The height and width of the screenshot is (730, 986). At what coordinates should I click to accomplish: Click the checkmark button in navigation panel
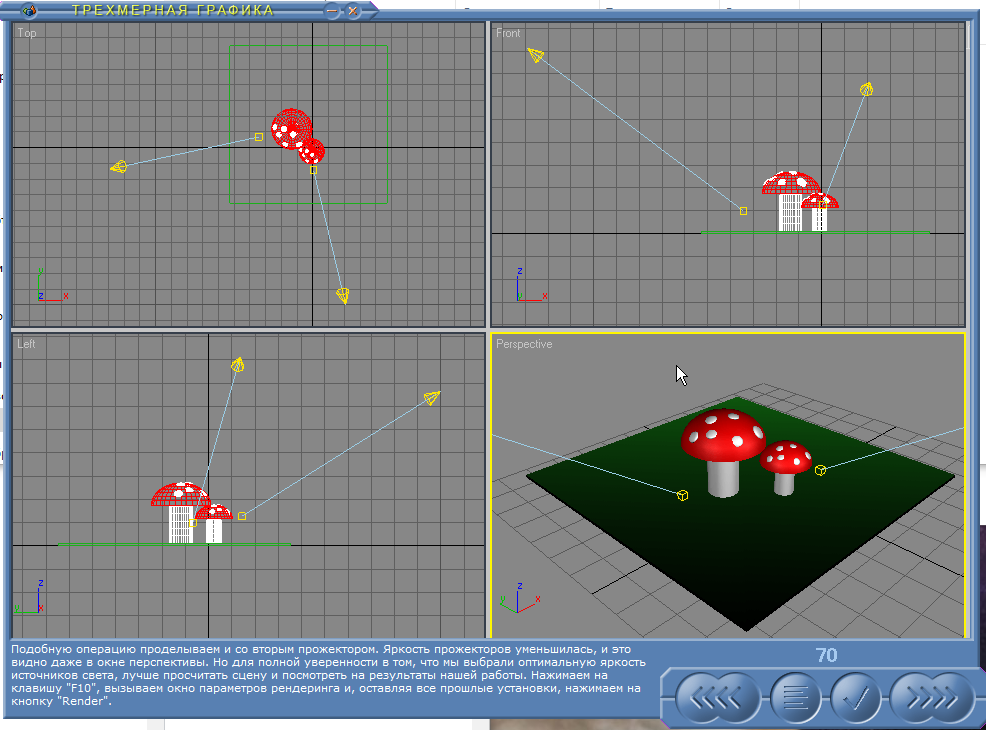pyautogui.click(x=855, y=699)
